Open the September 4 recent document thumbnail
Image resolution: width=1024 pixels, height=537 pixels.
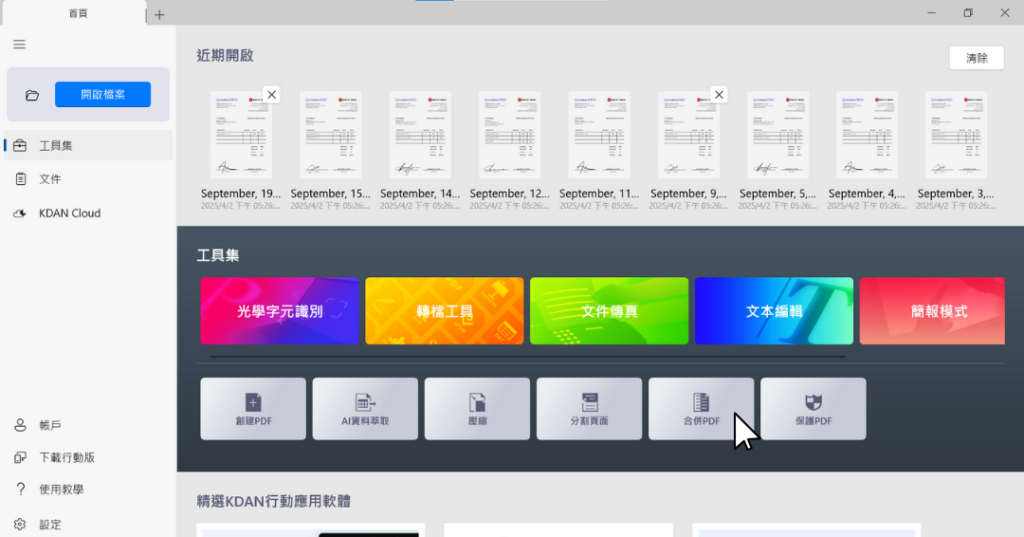click(x=867, y=135)
